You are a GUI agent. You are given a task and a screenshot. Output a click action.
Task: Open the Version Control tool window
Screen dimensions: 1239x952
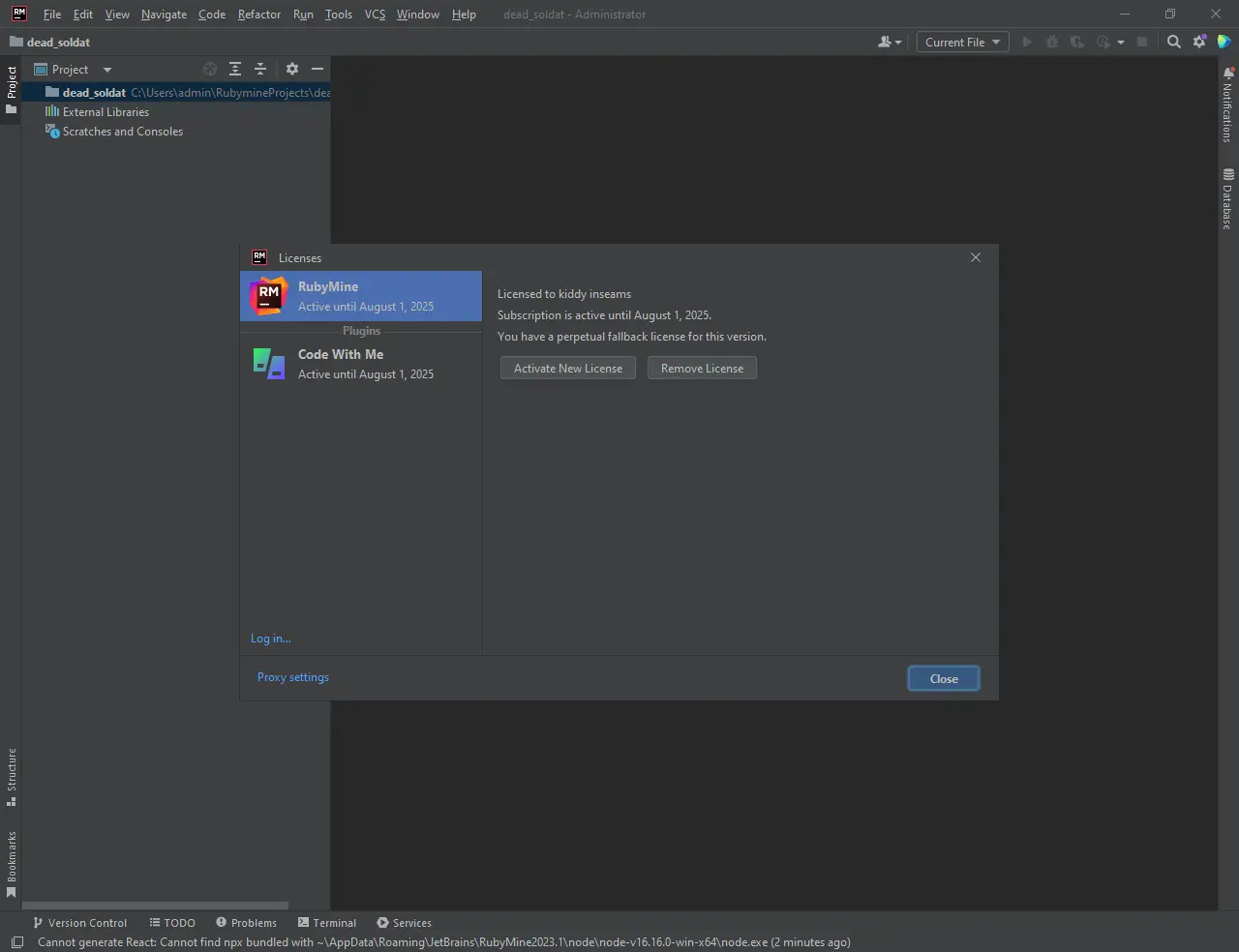pos(79,922)
